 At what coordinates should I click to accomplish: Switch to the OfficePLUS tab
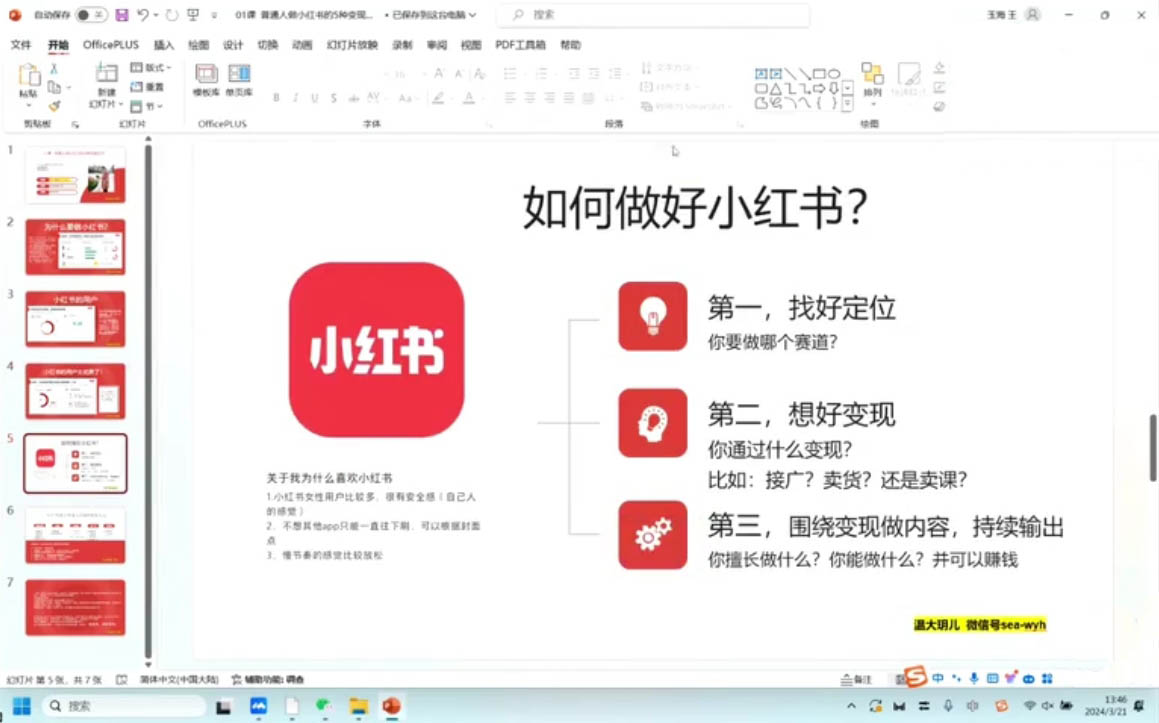111,45
